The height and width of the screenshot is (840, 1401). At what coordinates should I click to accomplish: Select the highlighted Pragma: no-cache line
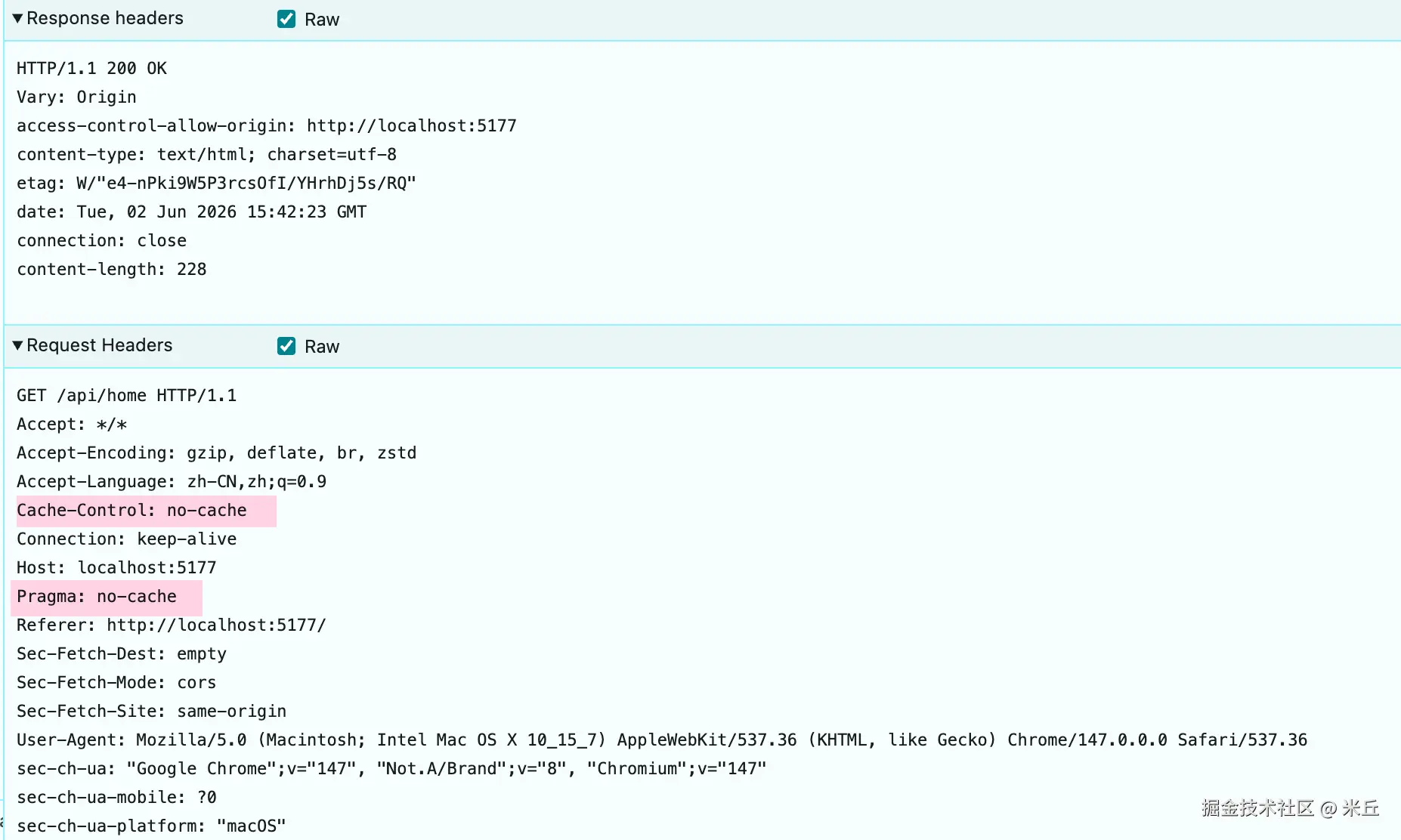point(107,597)
